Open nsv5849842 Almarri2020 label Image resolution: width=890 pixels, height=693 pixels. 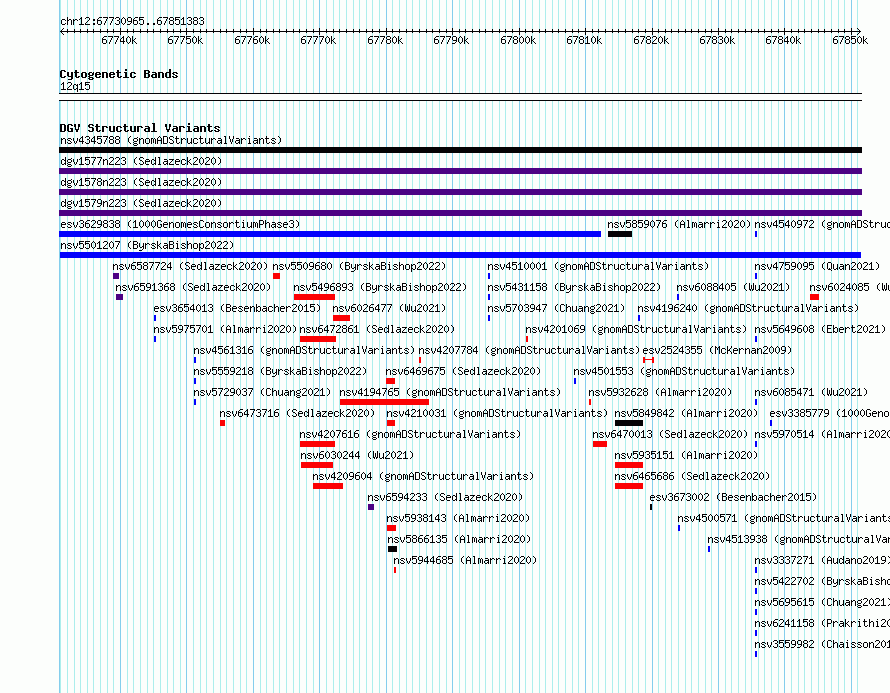click(x=686, y=413)
